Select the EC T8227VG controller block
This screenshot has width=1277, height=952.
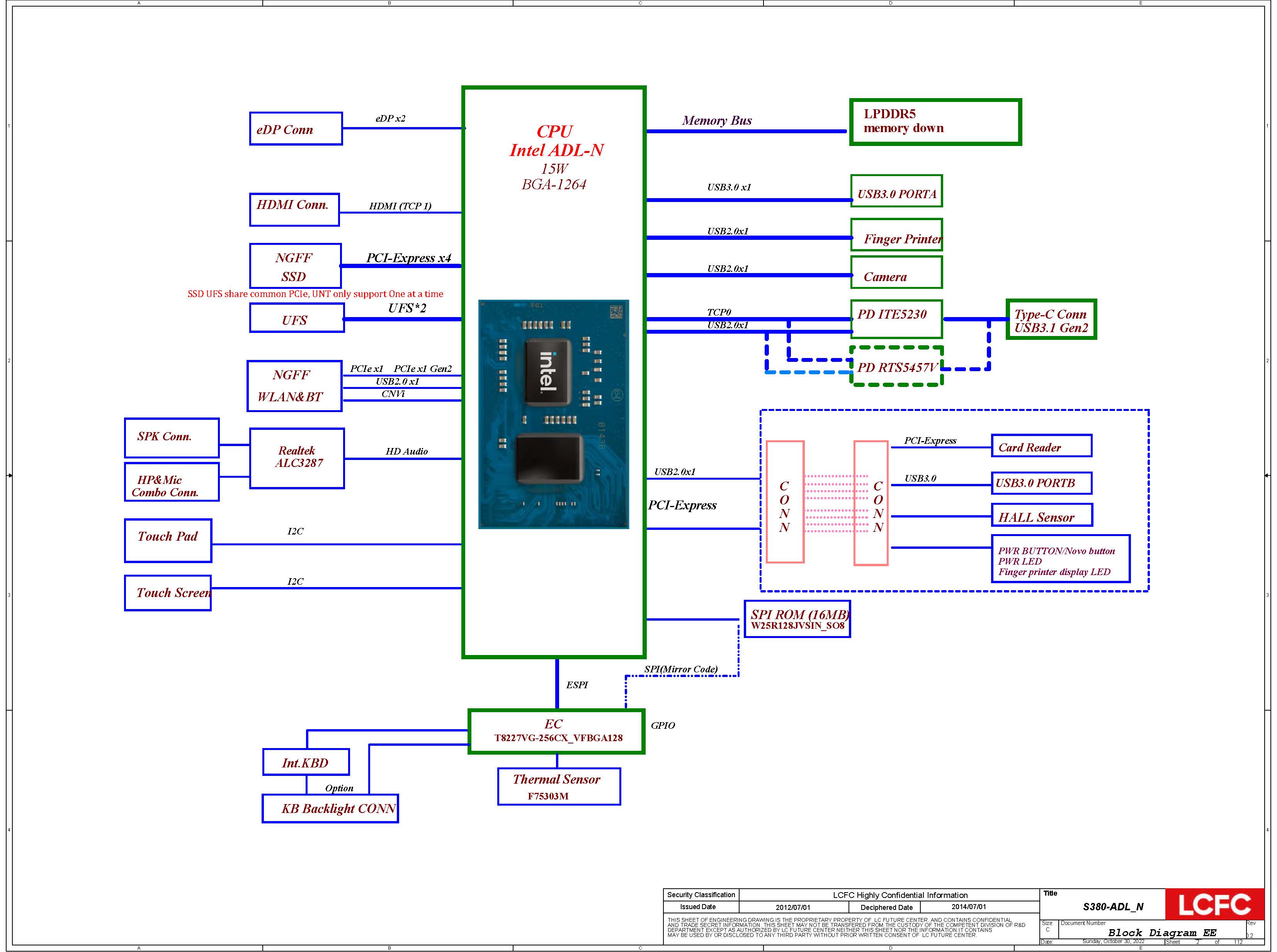556,731
